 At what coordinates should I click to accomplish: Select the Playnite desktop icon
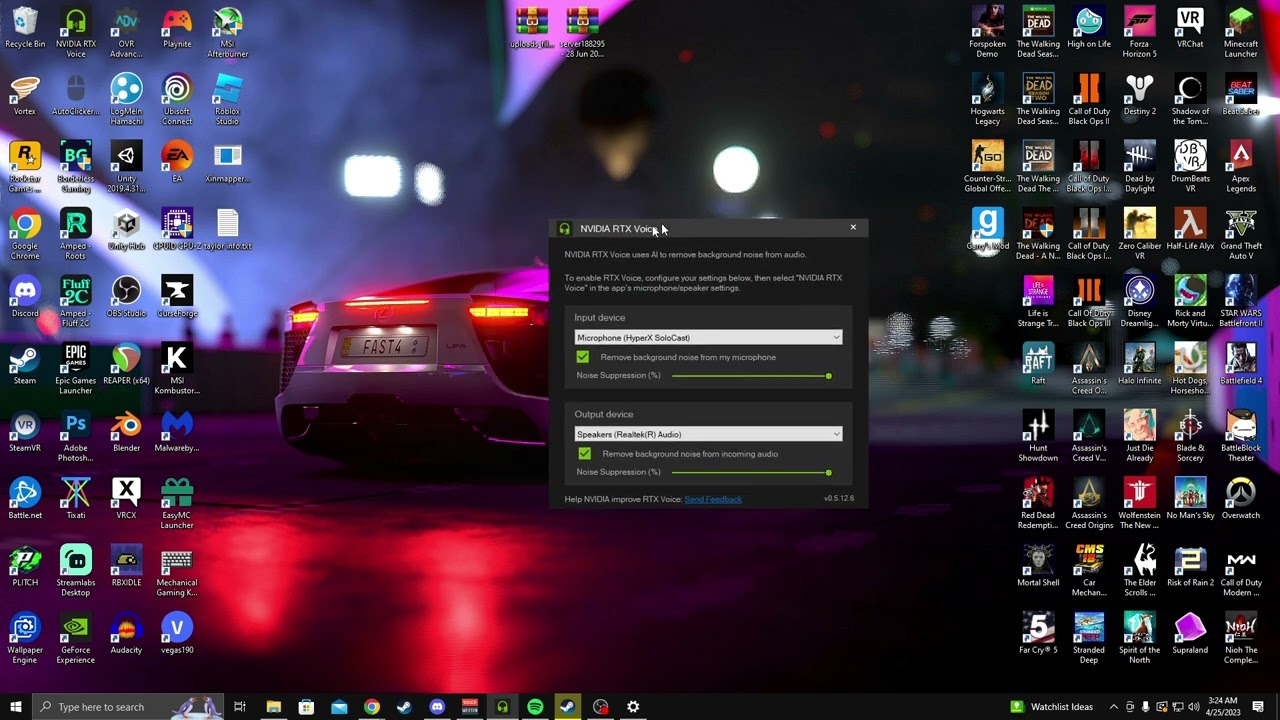(177, 29)
